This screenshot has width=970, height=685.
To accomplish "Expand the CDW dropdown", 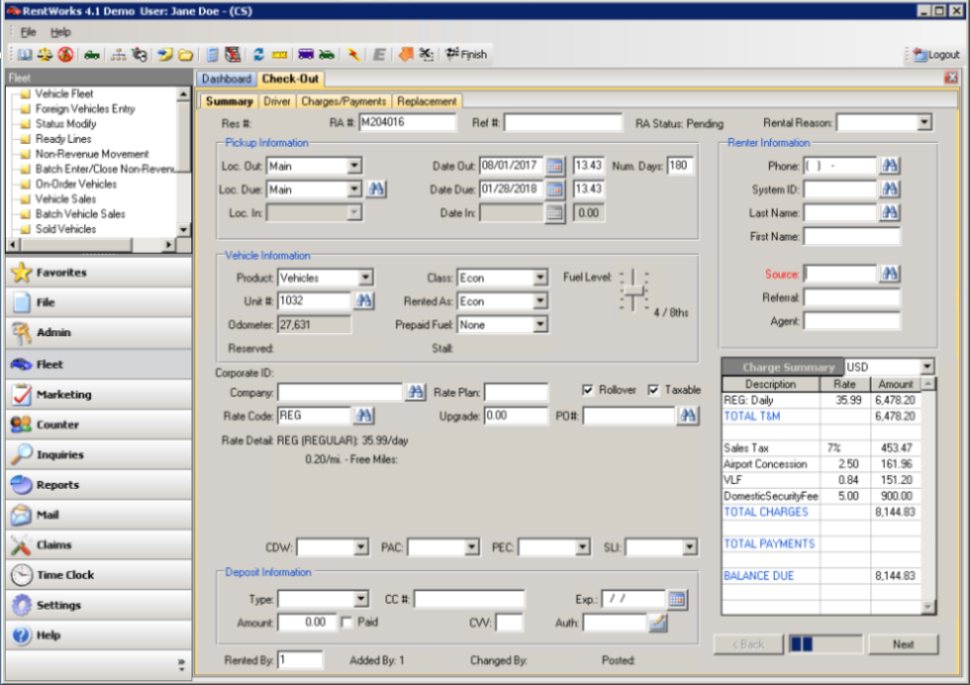I will 361,547.
